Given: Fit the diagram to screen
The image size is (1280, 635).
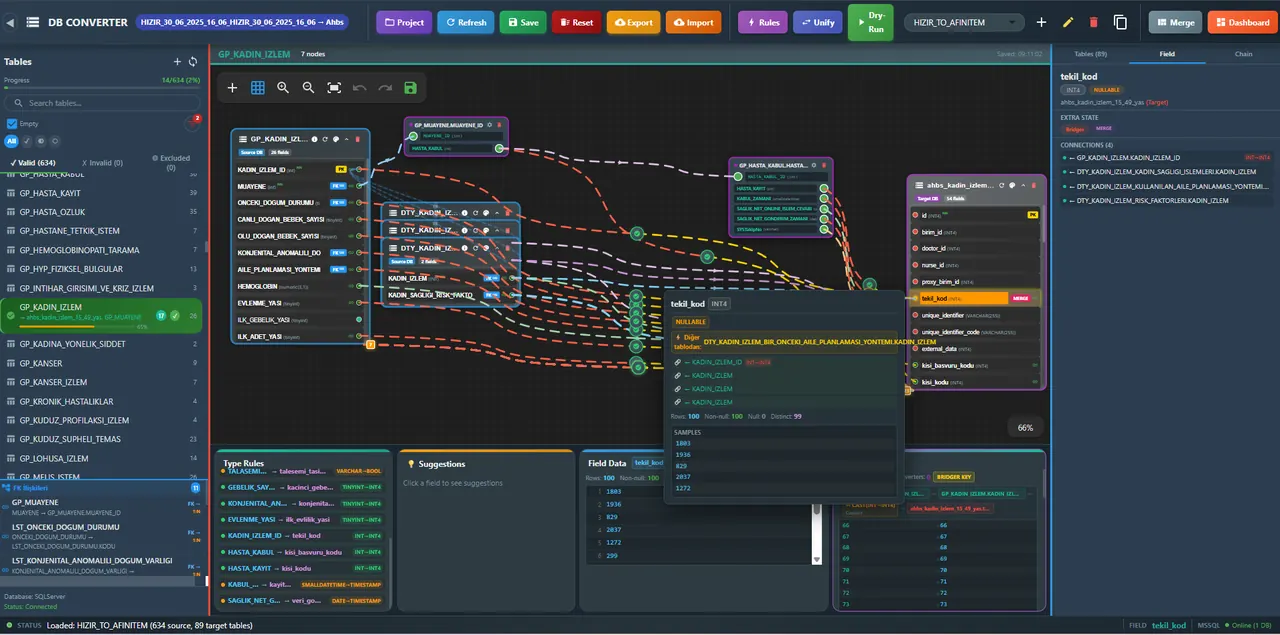Looking at the screenshot, I should 334,88.
